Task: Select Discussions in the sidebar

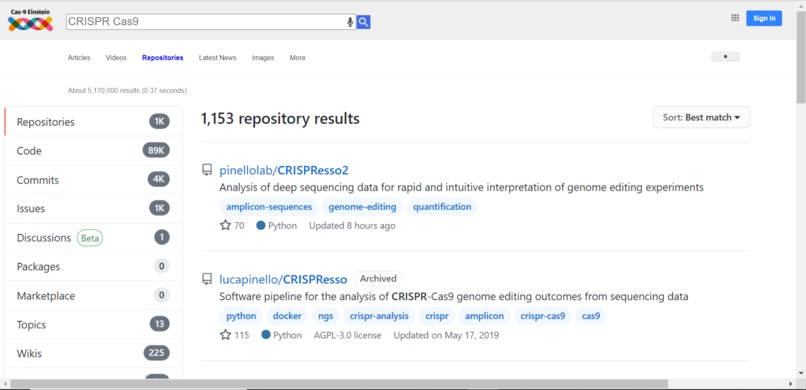Action: point(93,237)
